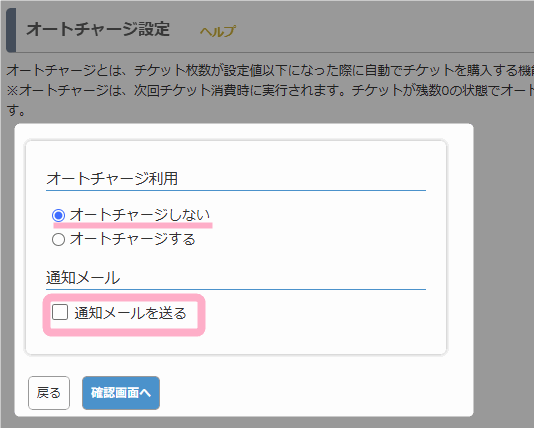Click the blue divider under 通知メール

tap(236, 289)
